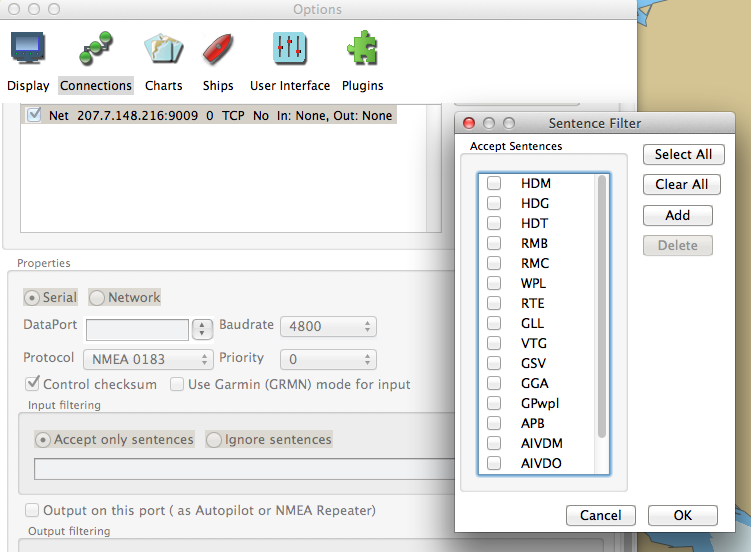Click the Add button in Sentence Filter
Viewport: 751px width, 552px height.
click(x=678, y=215)
